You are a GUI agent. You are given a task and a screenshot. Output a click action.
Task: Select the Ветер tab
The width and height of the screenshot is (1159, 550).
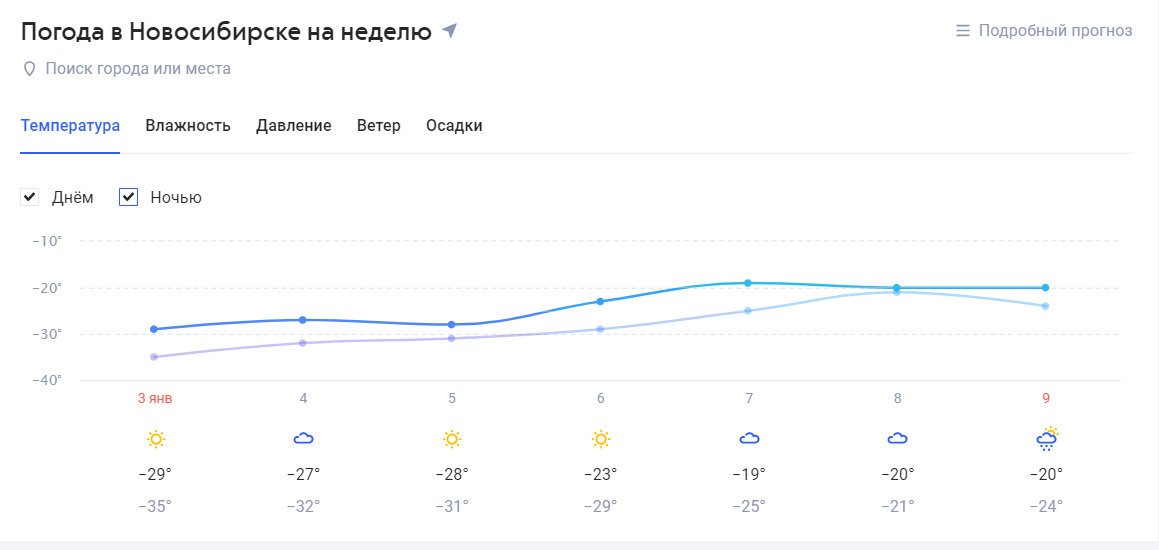(378, 126)
